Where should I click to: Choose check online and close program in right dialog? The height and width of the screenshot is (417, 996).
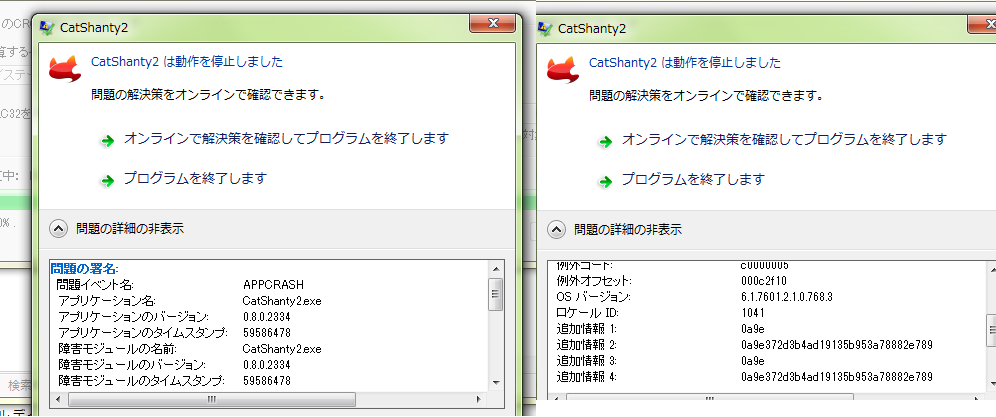click(x=784, y=139)
